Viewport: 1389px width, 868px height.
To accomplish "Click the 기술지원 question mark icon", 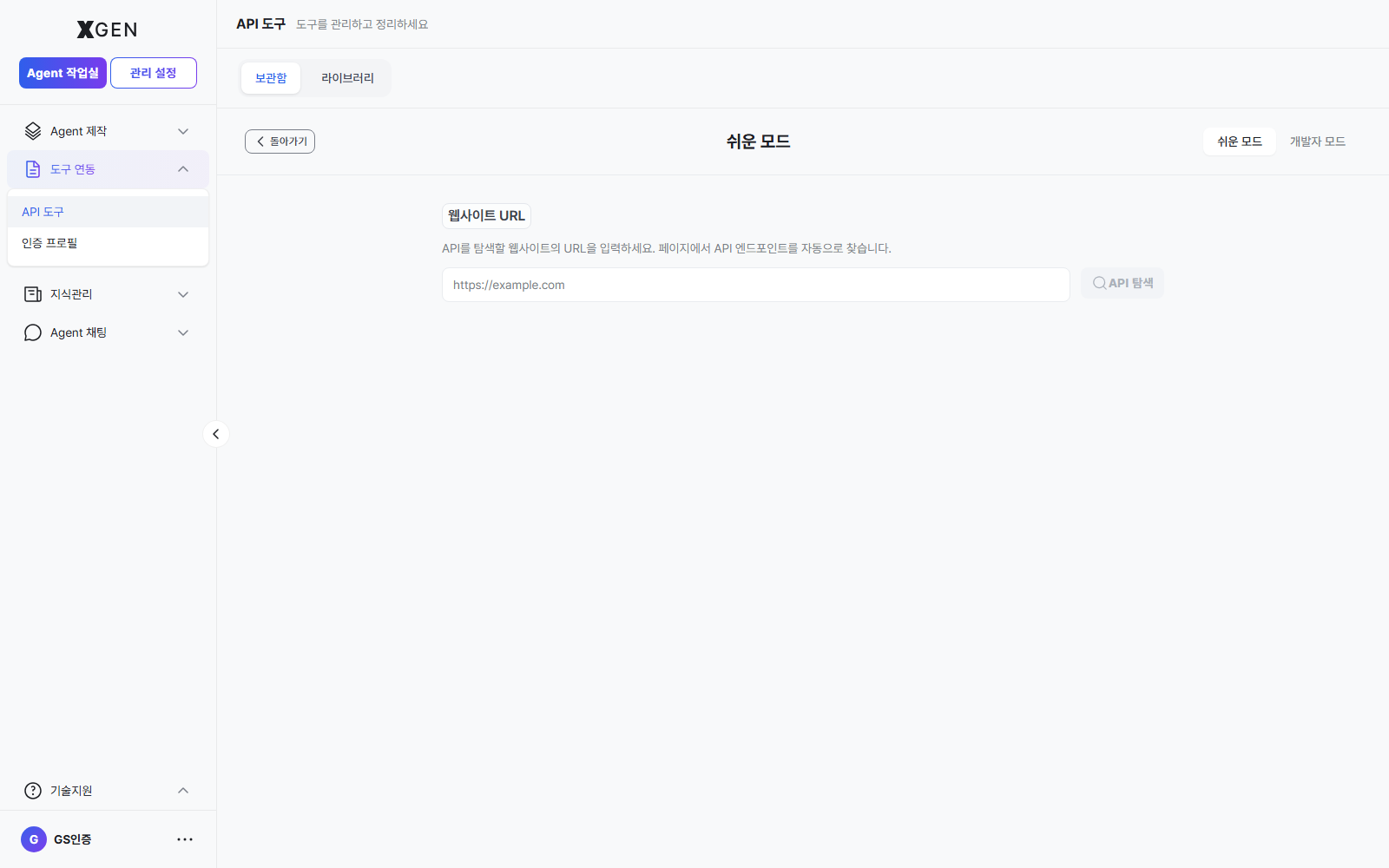I will (33, 791).
